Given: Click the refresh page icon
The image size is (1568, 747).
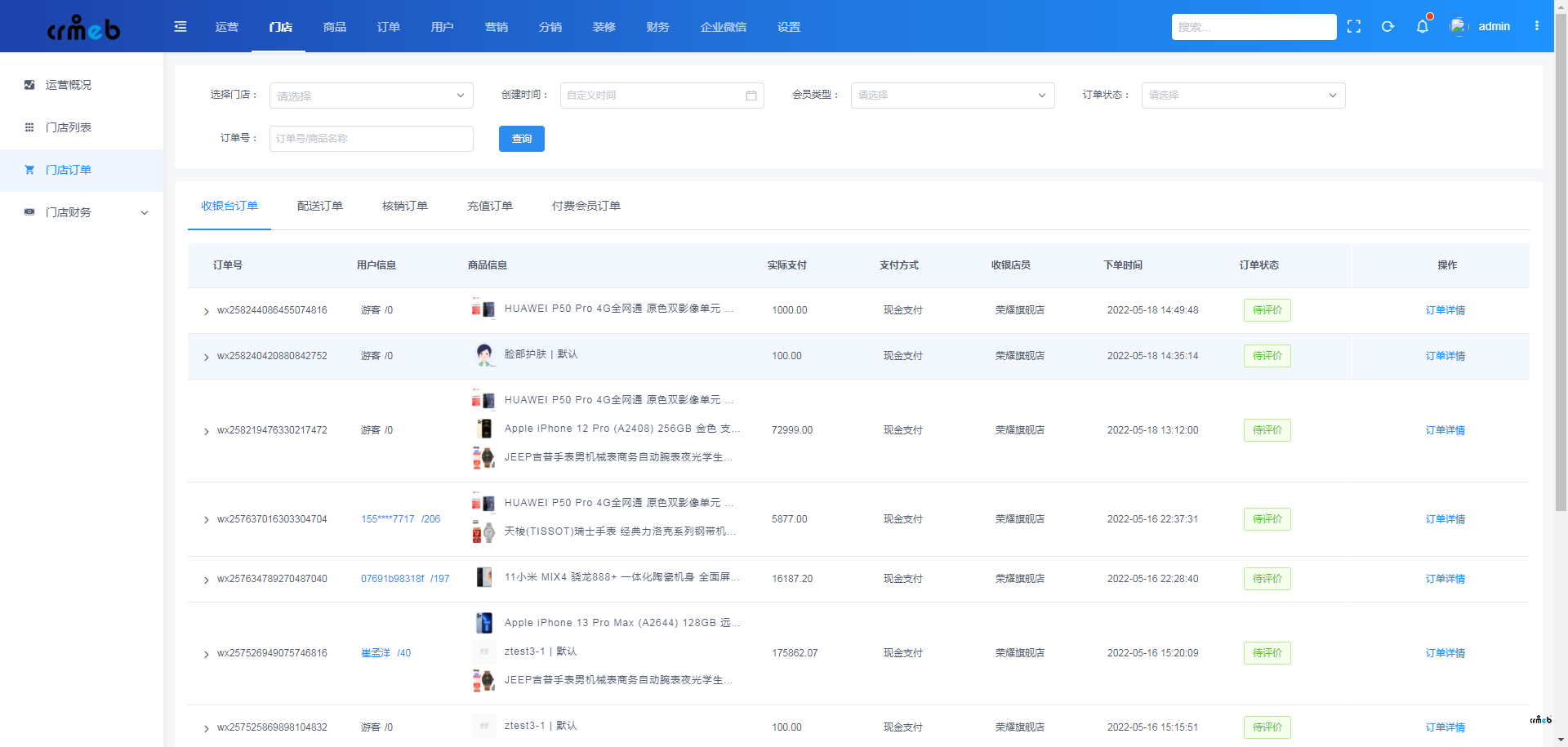Looking at the screenshot, I should (1388, 26).
